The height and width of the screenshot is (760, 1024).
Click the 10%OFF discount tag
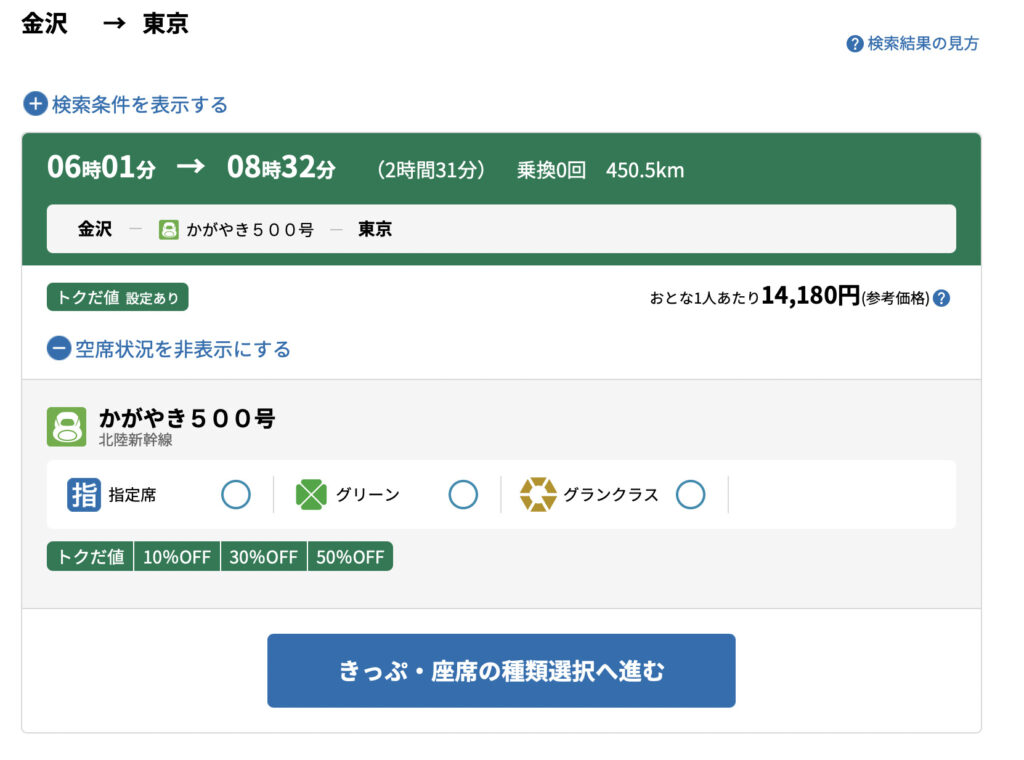(177, 556)
